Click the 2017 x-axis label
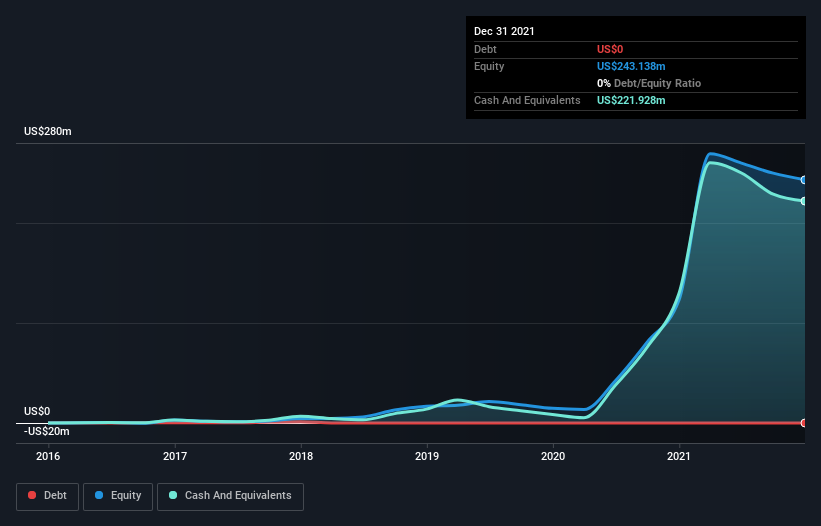 [175, 456]
